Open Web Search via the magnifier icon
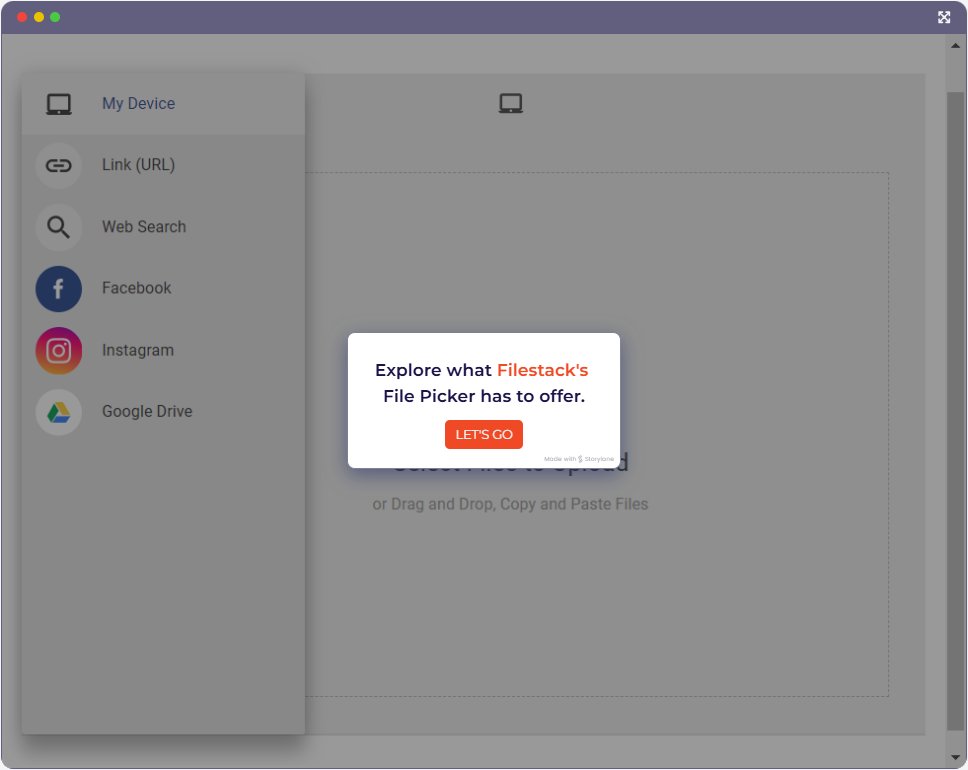Screen dimensions: 968x770 coord(58,227)
